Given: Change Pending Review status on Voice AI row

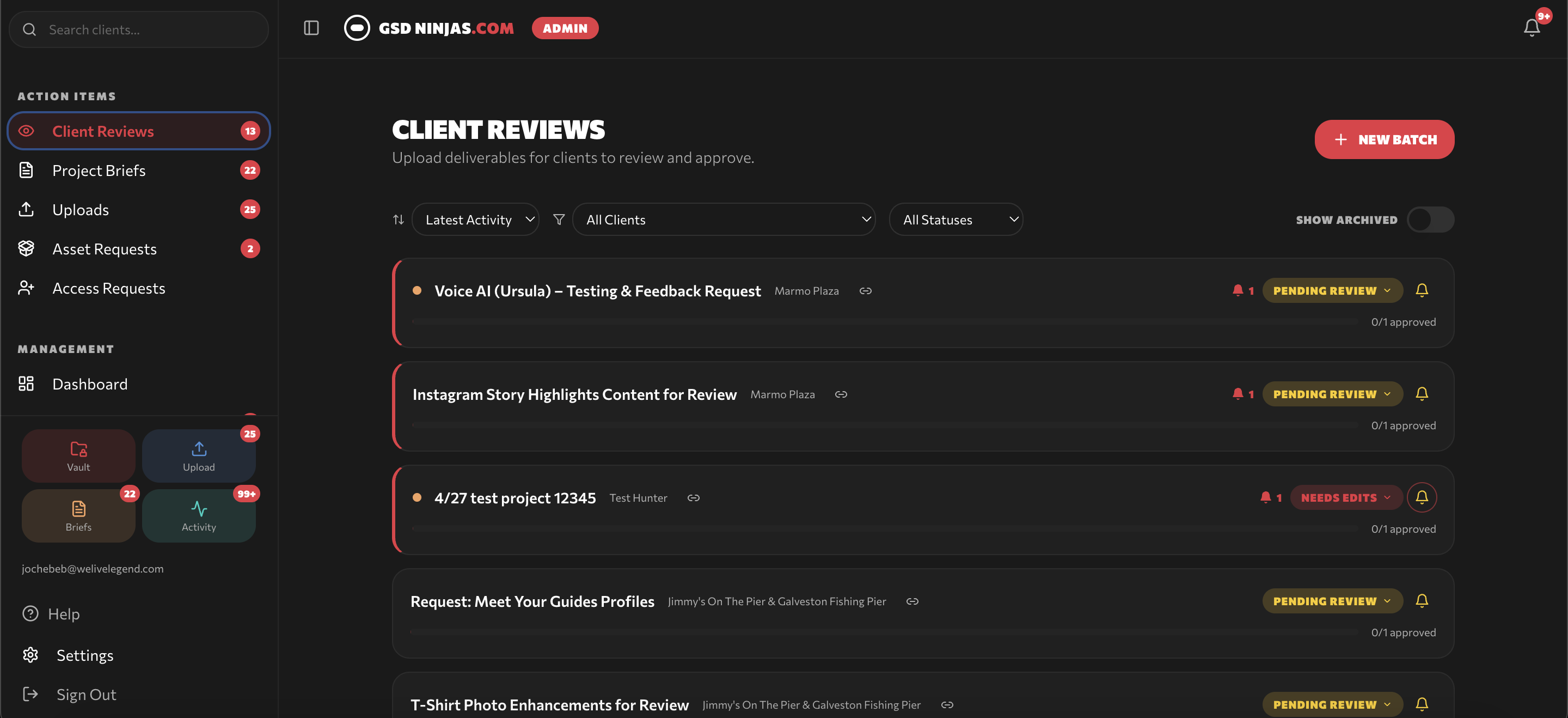Looking at the screenshot, I should click(1332, 290).
